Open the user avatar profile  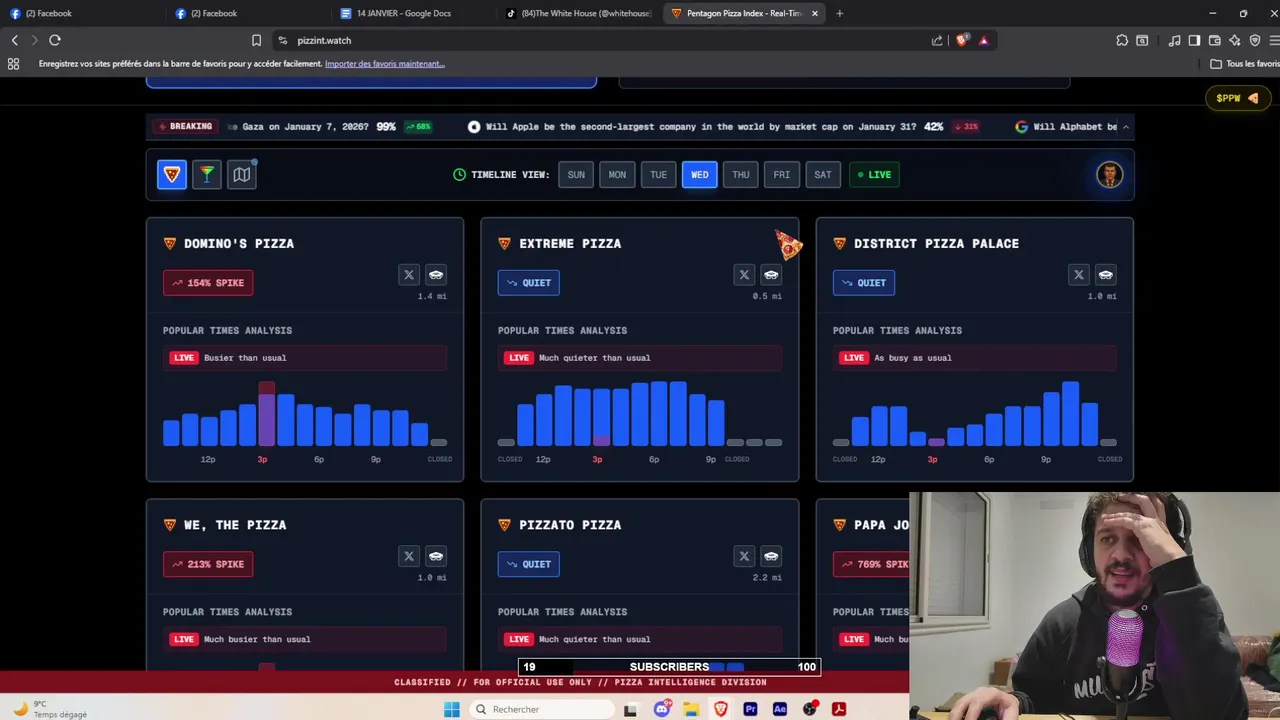1109,174
